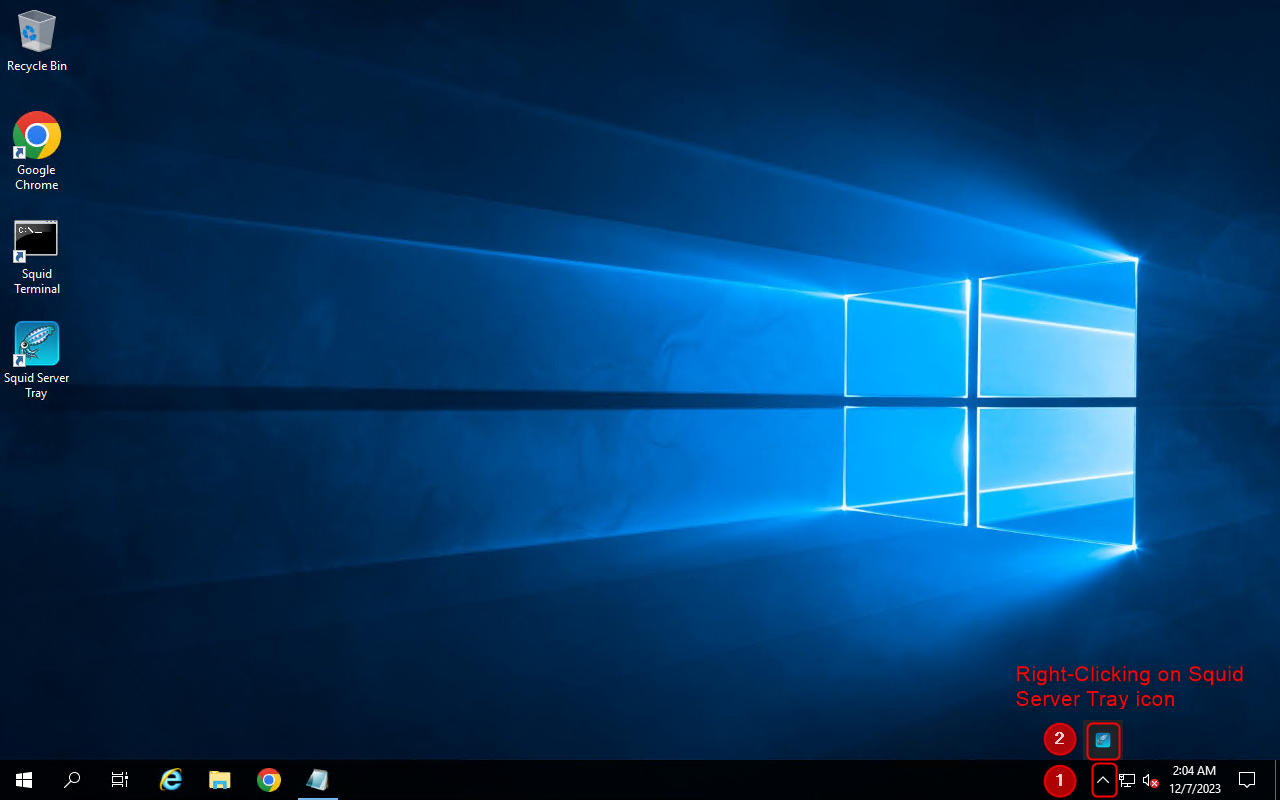
Task: Open the Action Center notifications
Action: 1247,780
